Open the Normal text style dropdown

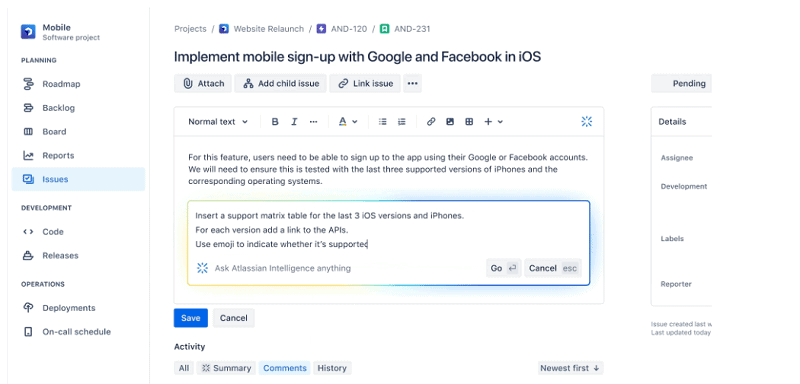(218, 122)
